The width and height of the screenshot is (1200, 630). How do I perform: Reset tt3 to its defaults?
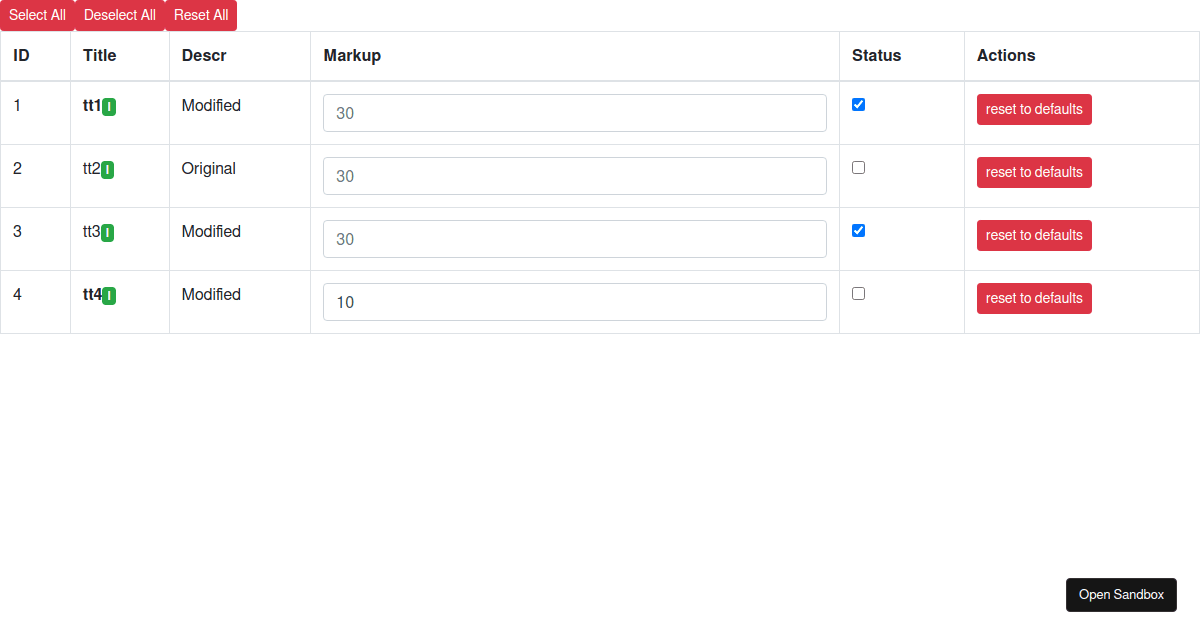(x=1034, y=235)
